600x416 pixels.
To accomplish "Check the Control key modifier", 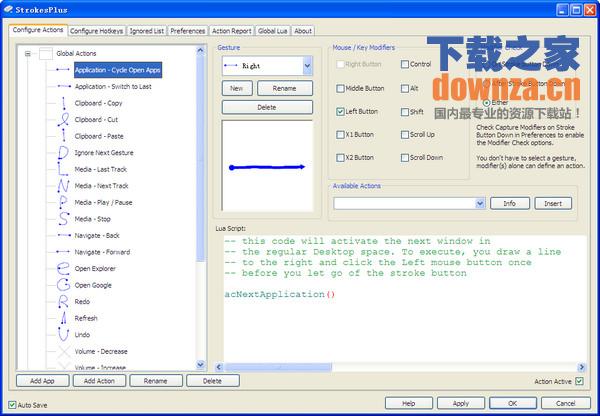I will point(405,64).
